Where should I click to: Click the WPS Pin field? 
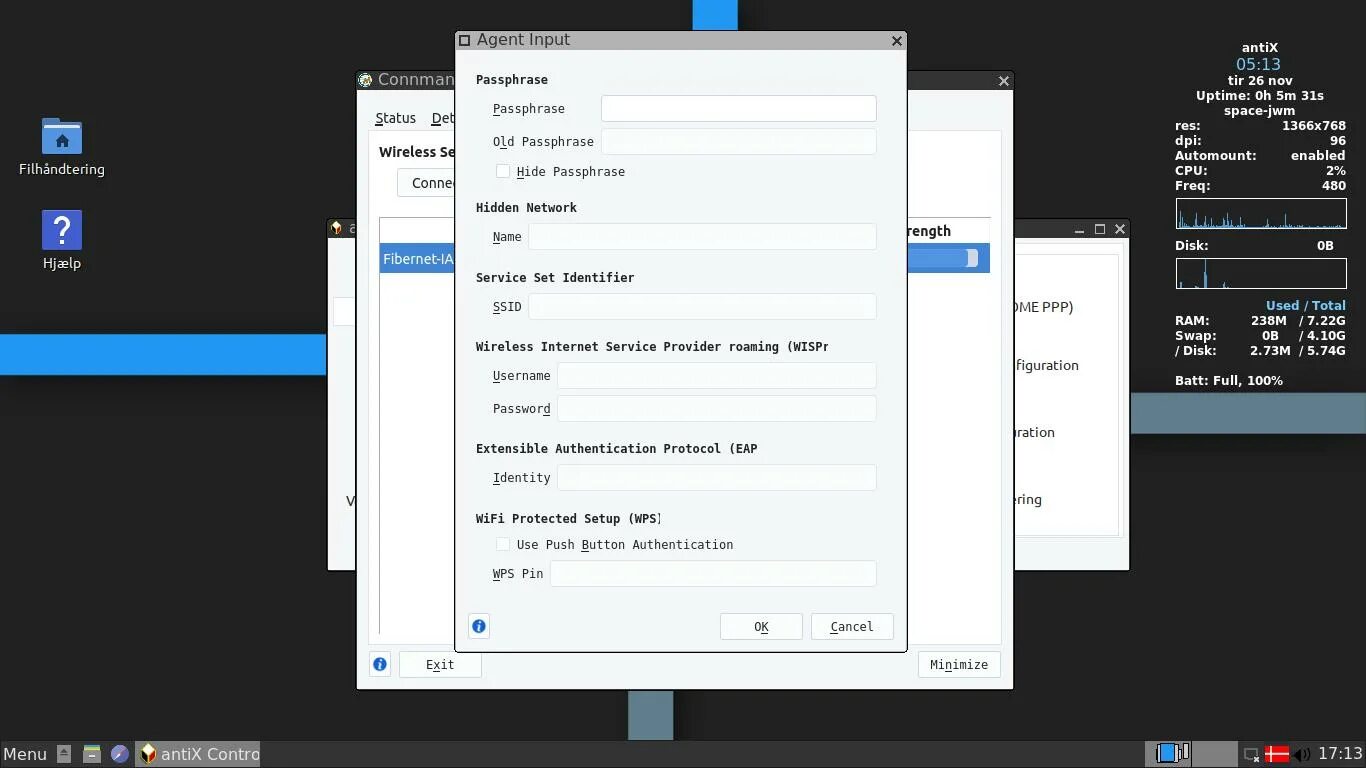tap(713, 573)
